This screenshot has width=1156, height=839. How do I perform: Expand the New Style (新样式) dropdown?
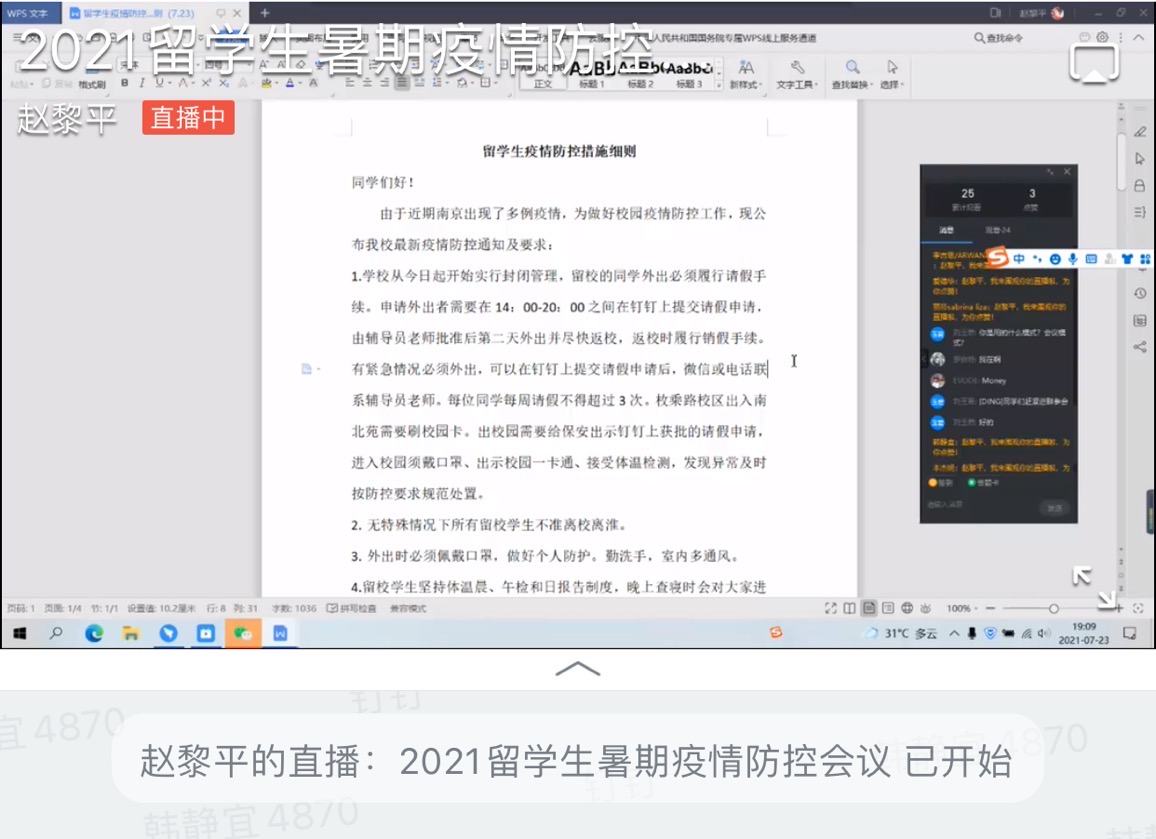746,74
